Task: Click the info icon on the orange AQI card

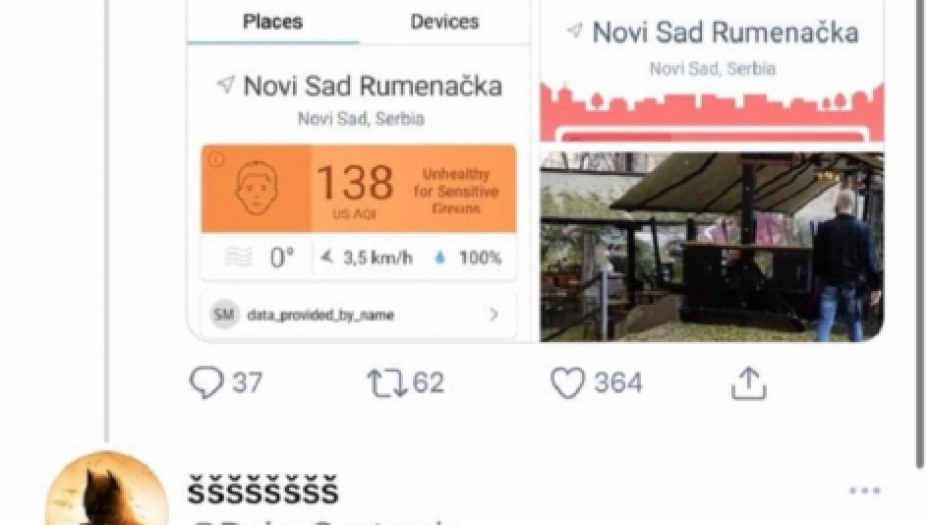Action: click(216, 159)
